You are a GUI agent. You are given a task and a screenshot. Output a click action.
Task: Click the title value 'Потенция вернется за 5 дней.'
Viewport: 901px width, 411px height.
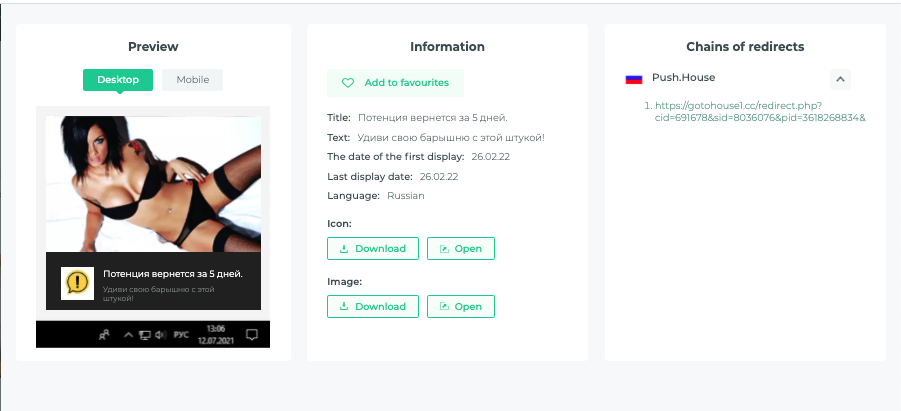pyautogui.click(x=433, y=118)
